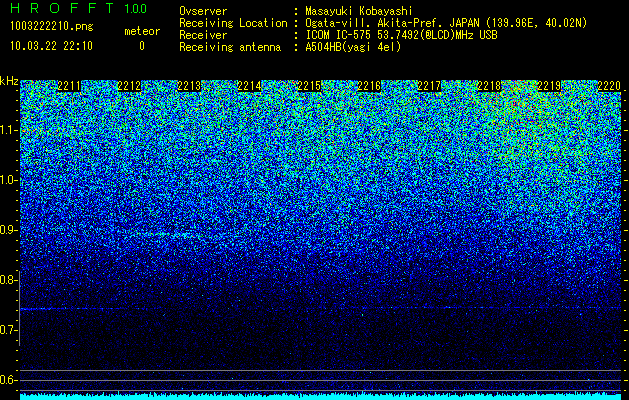The width and height of the screenshot is (629, 400).
Task: Click the Ovserver field label
Action: click(x=203, y=11)
